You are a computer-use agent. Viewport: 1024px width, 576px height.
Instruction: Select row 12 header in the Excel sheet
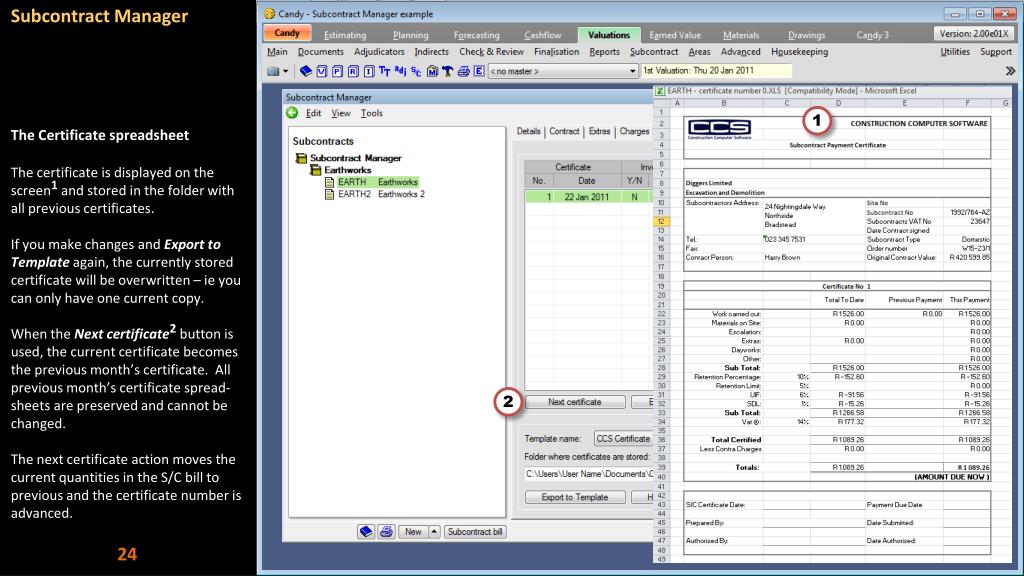(x=661, y=221)
